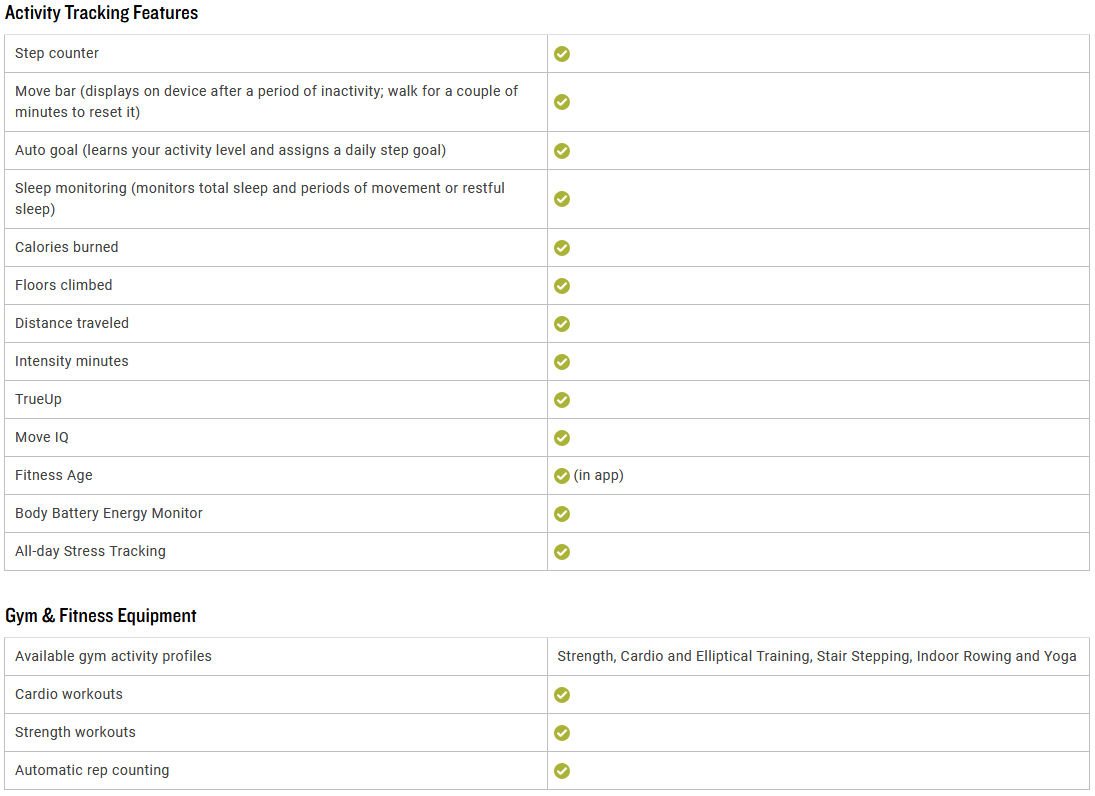Click the Gym & Fitness Equipment heading

pyautogui.click(x=101, y=615)
